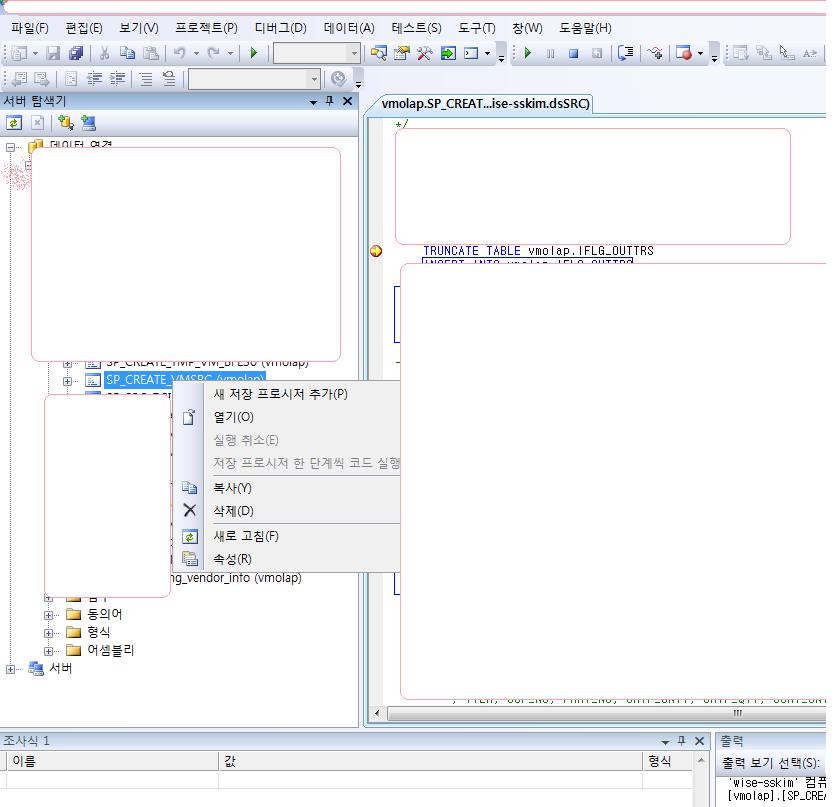Open the Command Window icon
Screen dimensions: 840x807
tap(471, 53)
